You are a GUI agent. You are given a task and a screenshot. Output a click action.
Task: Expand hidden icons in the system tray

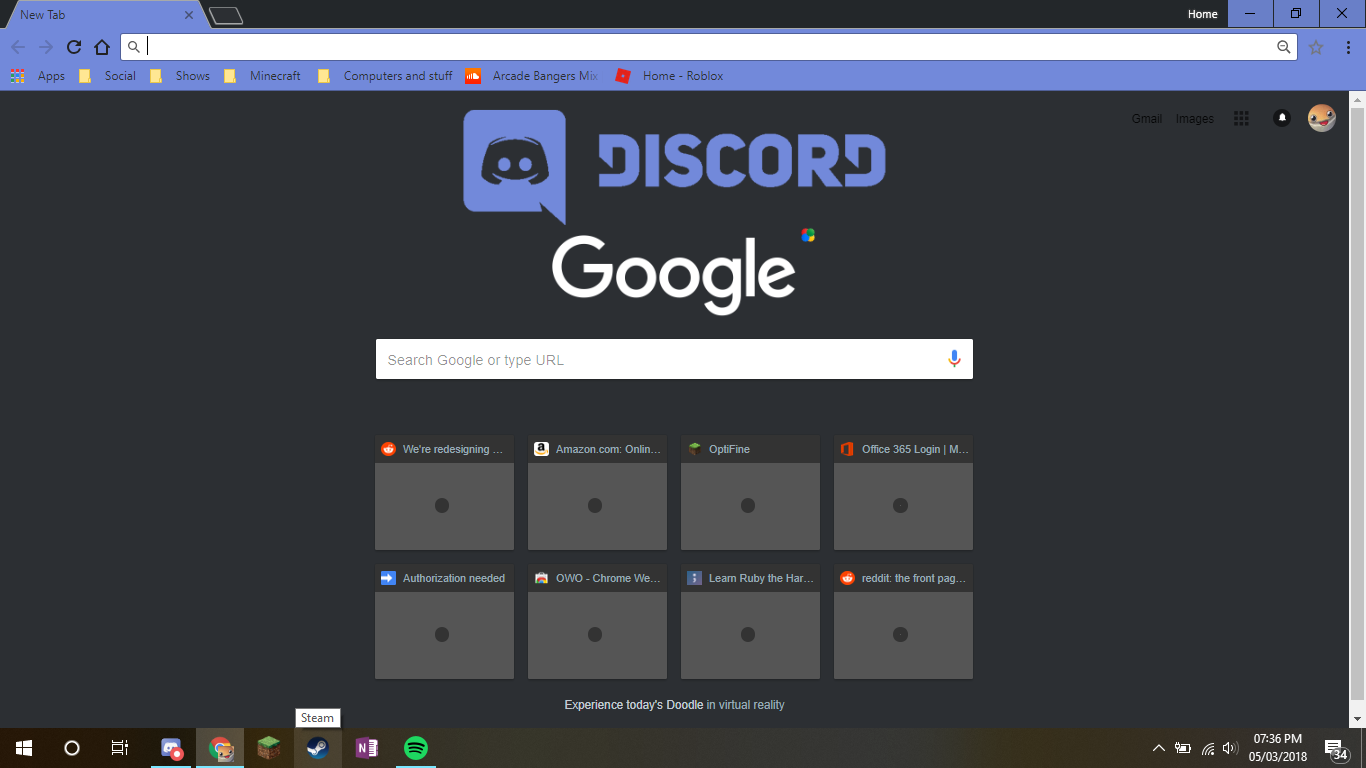coord(1157,747)
